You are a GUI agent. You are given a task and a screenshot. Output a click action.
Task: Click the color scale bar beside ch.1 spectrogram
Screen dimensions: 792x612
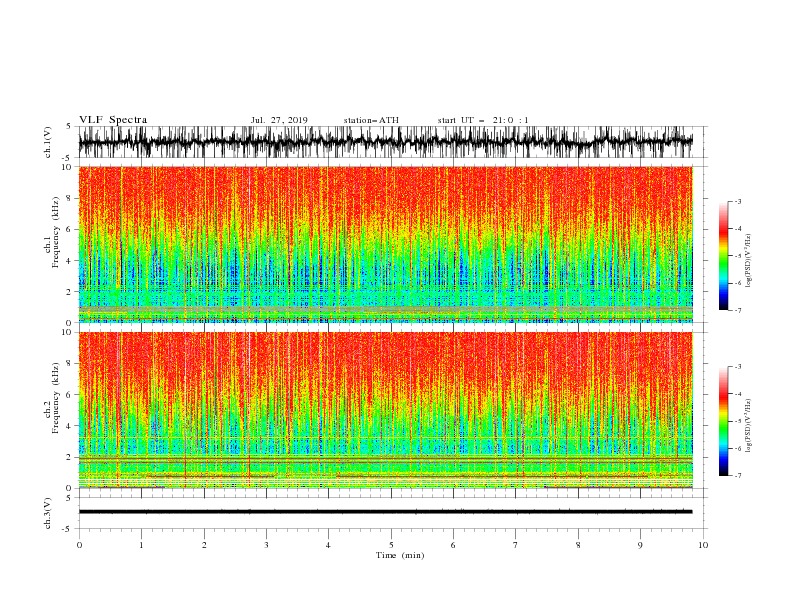pyautogui.click(x=724, y=256)
